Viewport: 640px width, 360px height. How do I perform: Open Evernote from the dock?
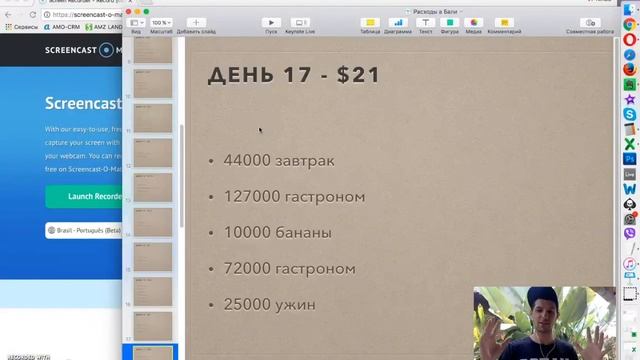[629, 84]
